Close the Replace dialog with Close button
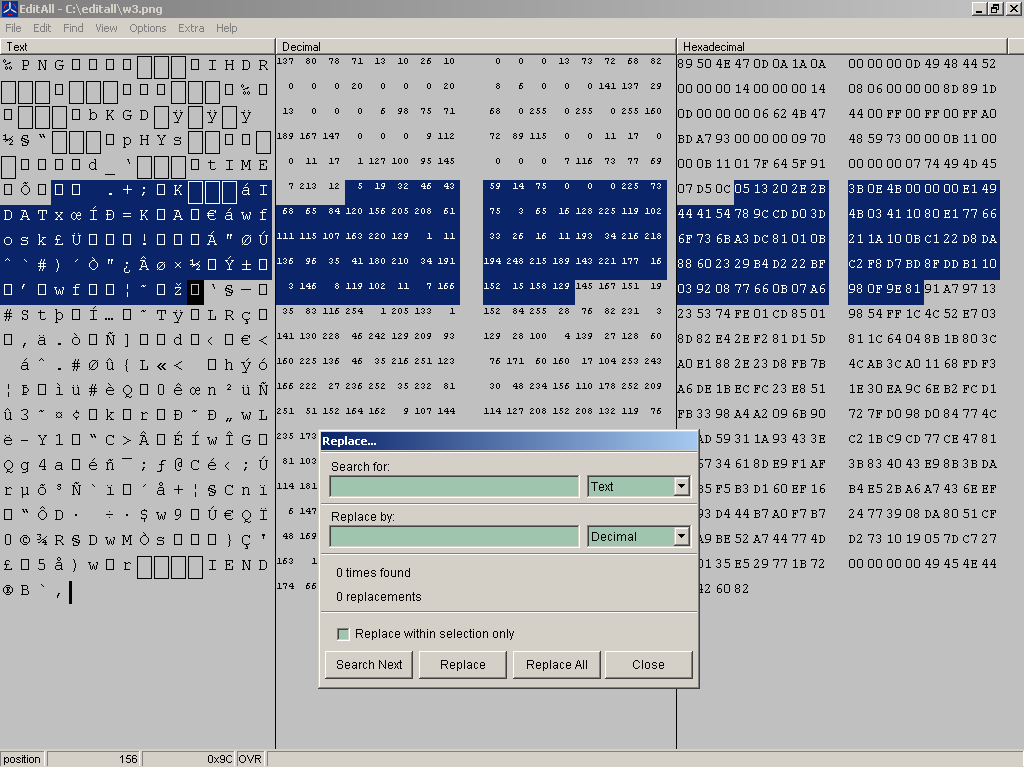 [x=648, y=664]
